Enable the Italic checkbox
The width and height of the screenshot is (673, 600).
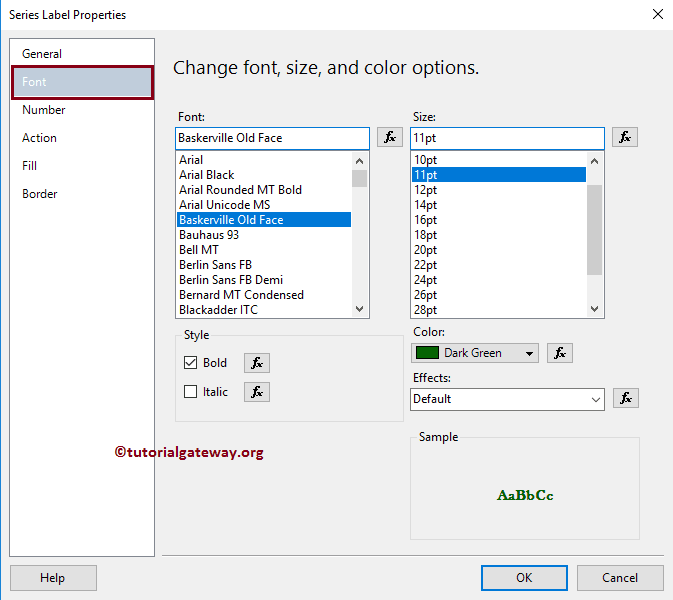click(x=190, y=391)
